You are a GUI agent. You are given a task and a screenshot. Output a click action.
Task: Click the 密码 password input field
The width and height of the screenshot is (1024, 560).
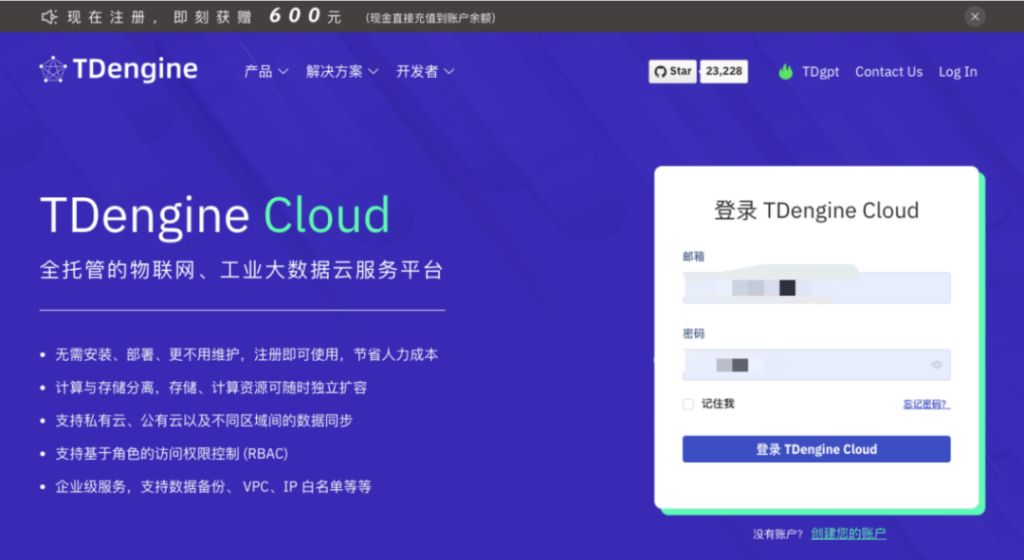click(816, 365)
